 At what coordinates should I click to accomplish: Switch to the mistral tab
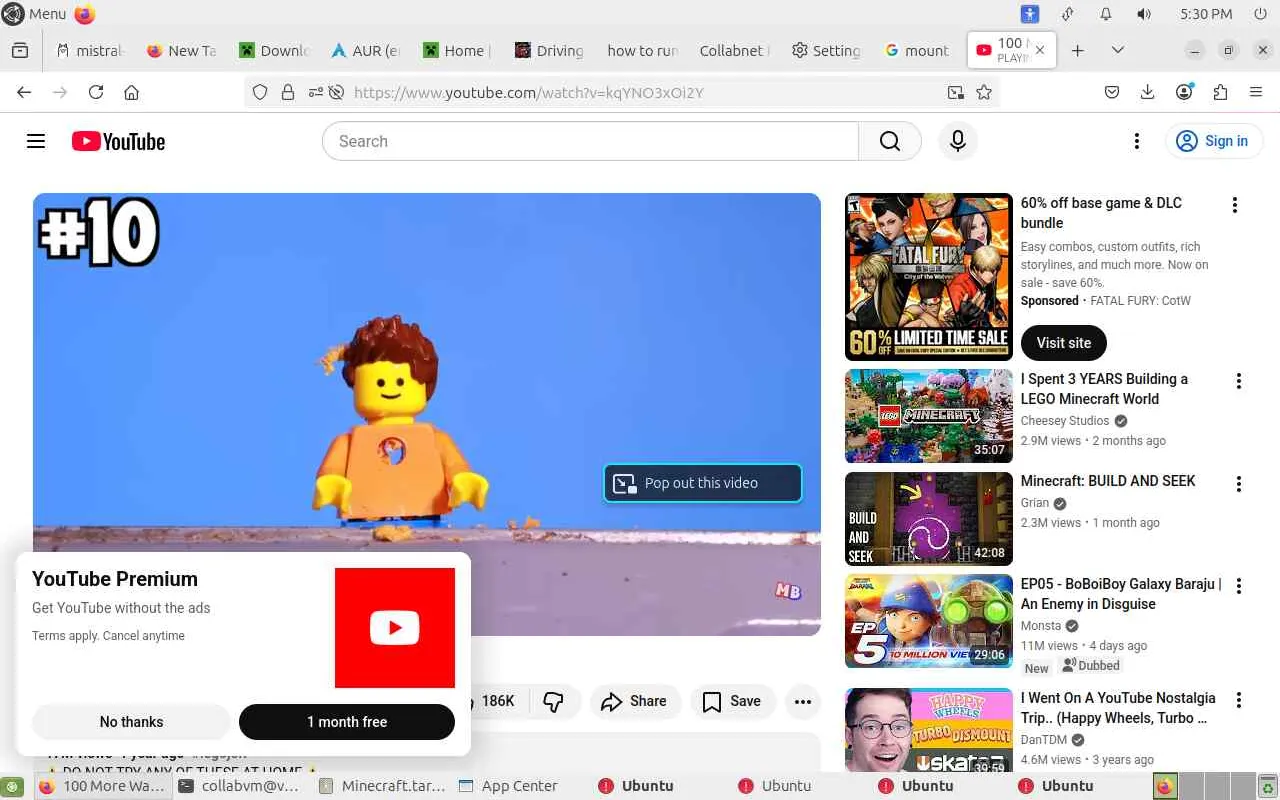[x=90, y=50]
